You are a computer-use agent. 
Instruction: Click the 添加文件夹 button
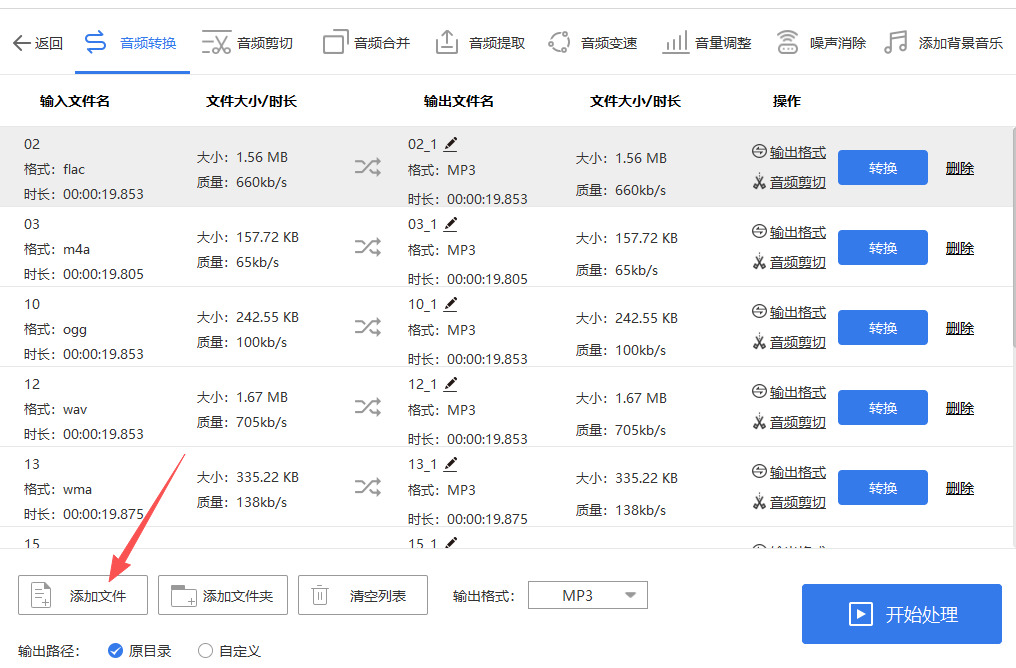coord(223,595)
